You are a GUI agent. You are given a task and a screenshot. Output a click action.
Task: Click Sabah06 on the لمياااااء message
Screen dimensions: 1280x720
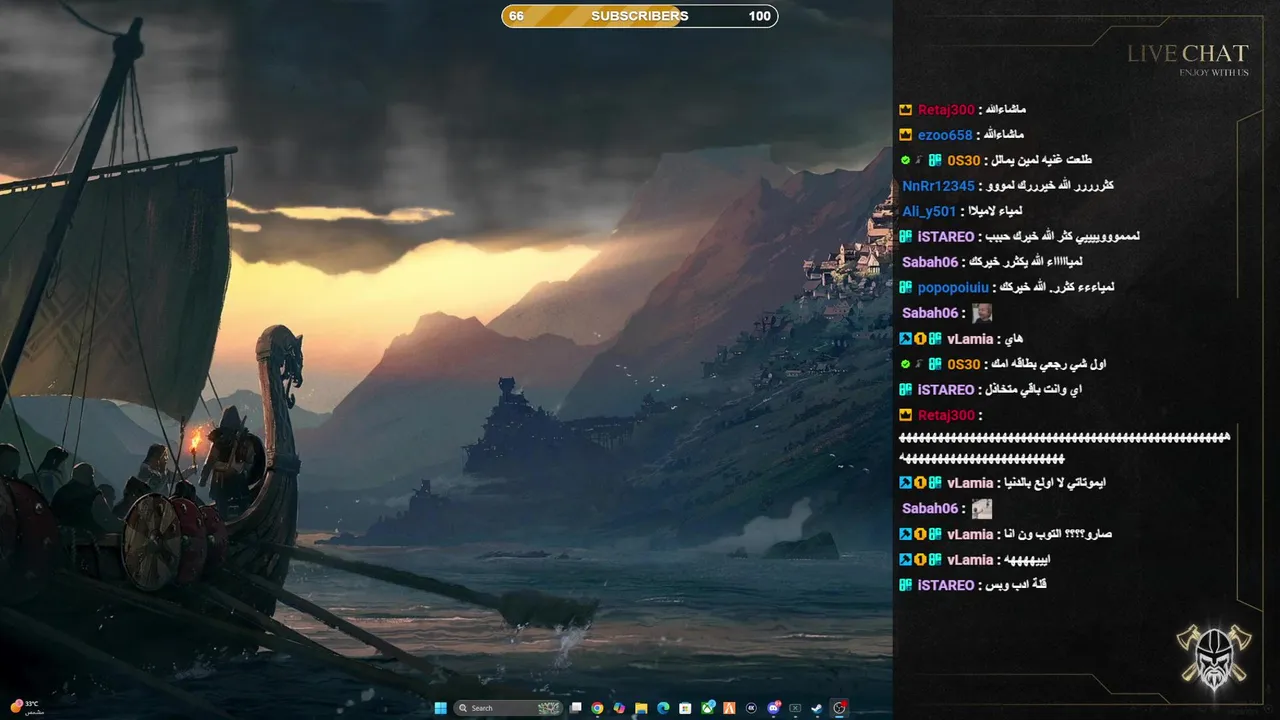[930, 262]
